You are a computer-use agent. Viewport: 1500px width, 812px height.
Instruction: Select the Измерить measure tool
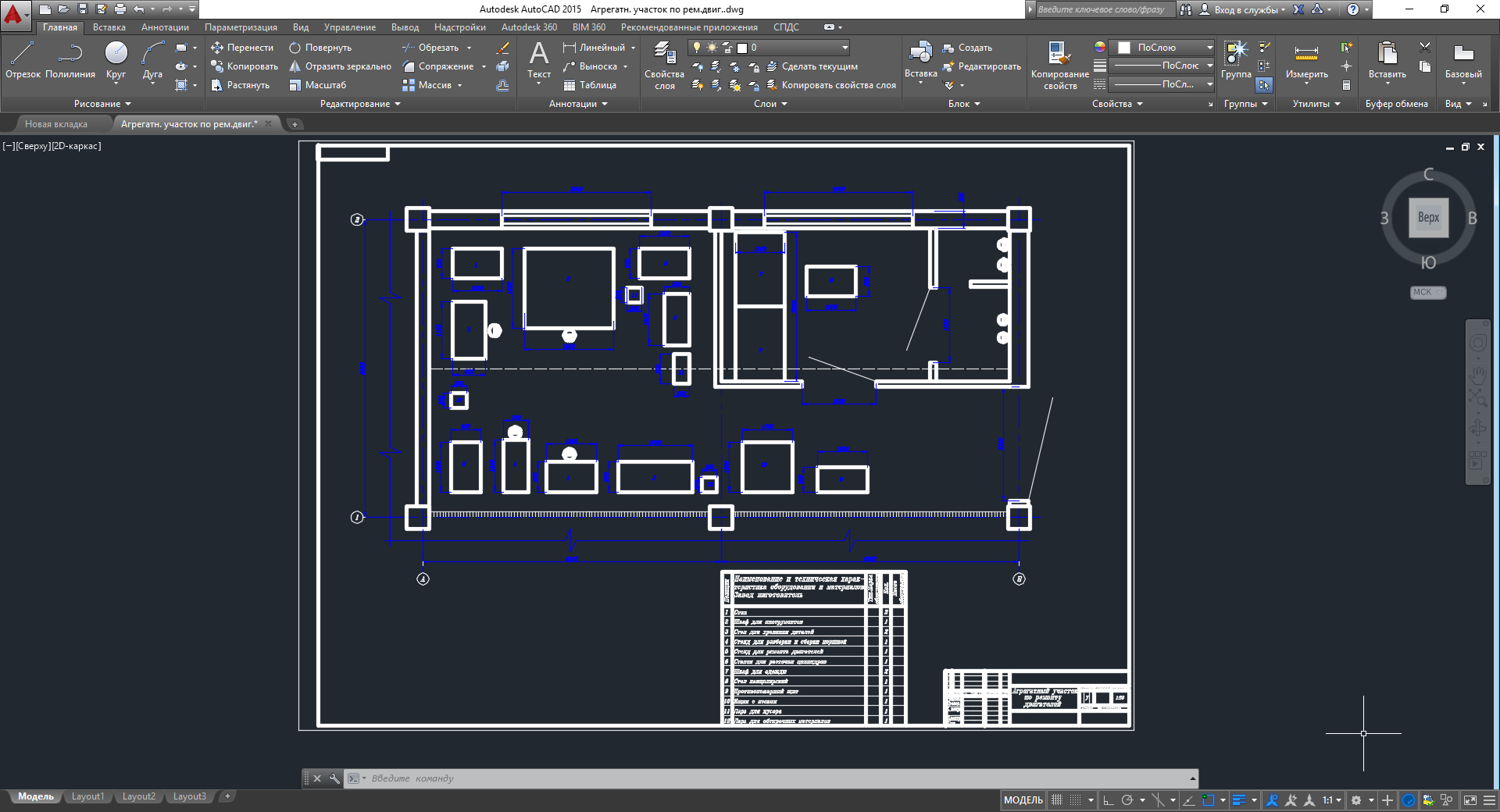(1306, 61)
